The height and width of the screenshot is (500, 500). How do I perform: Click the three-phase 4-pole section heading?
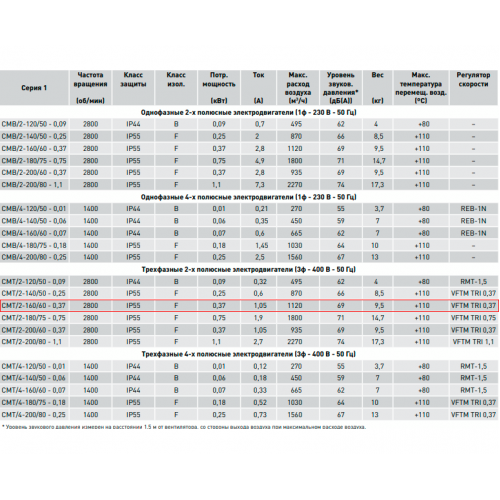(249, 354)
